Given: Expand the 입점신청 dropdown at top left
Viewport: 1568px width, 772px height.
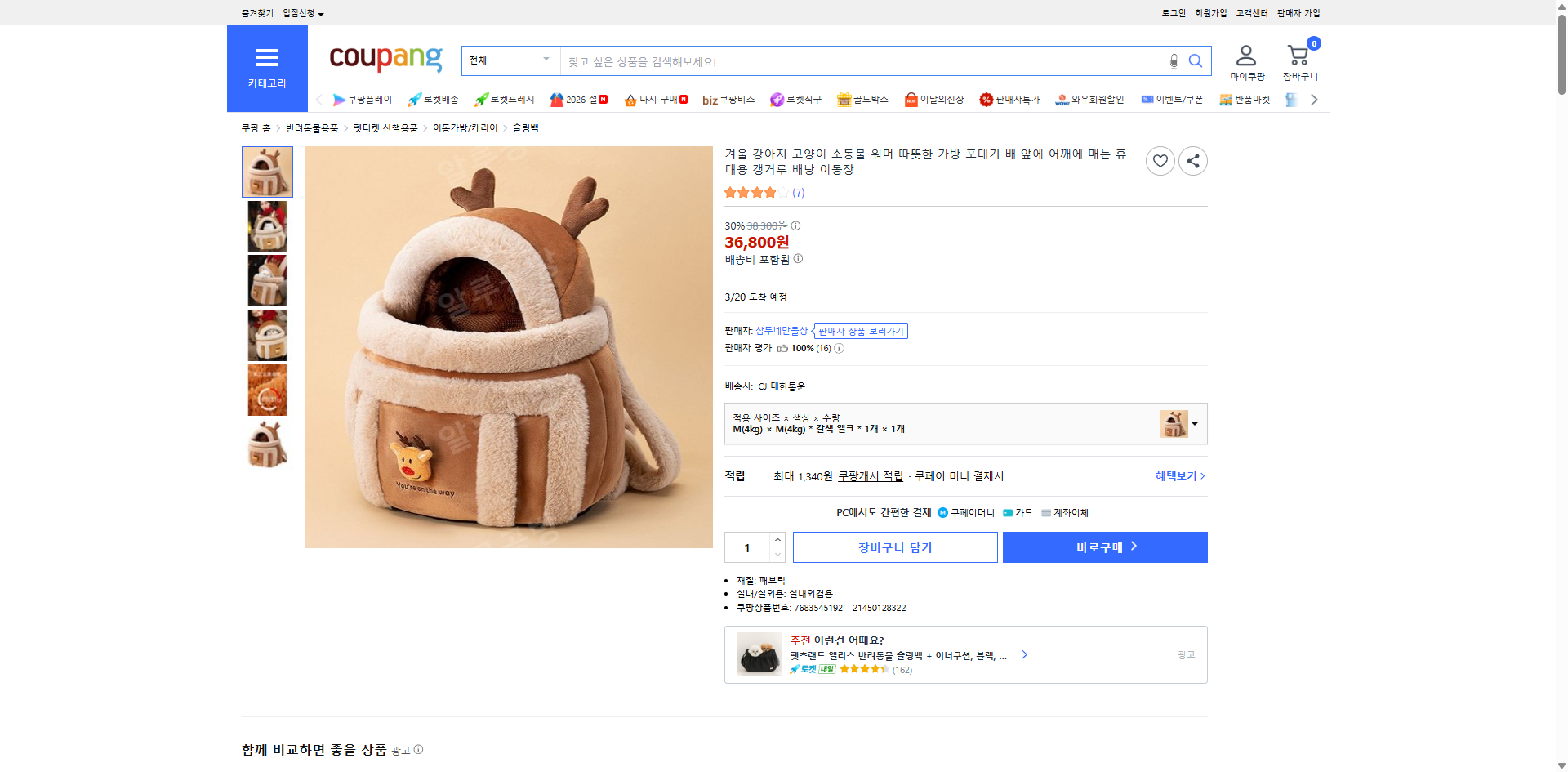Looking at the screenshot, I should point(301,12).
